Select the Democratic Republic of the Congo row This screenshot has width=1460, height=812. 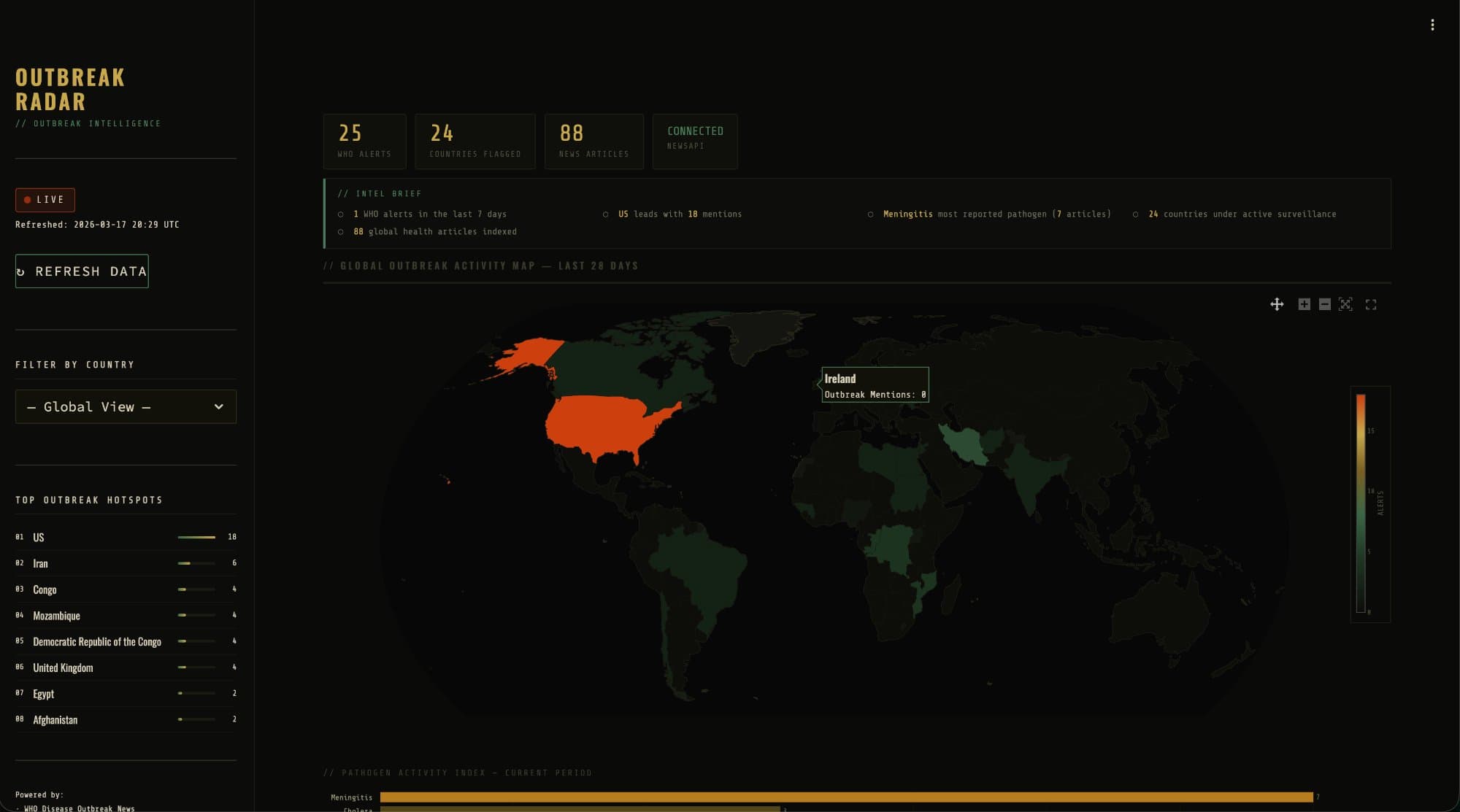pyautogui.click(x=126, y=641)
